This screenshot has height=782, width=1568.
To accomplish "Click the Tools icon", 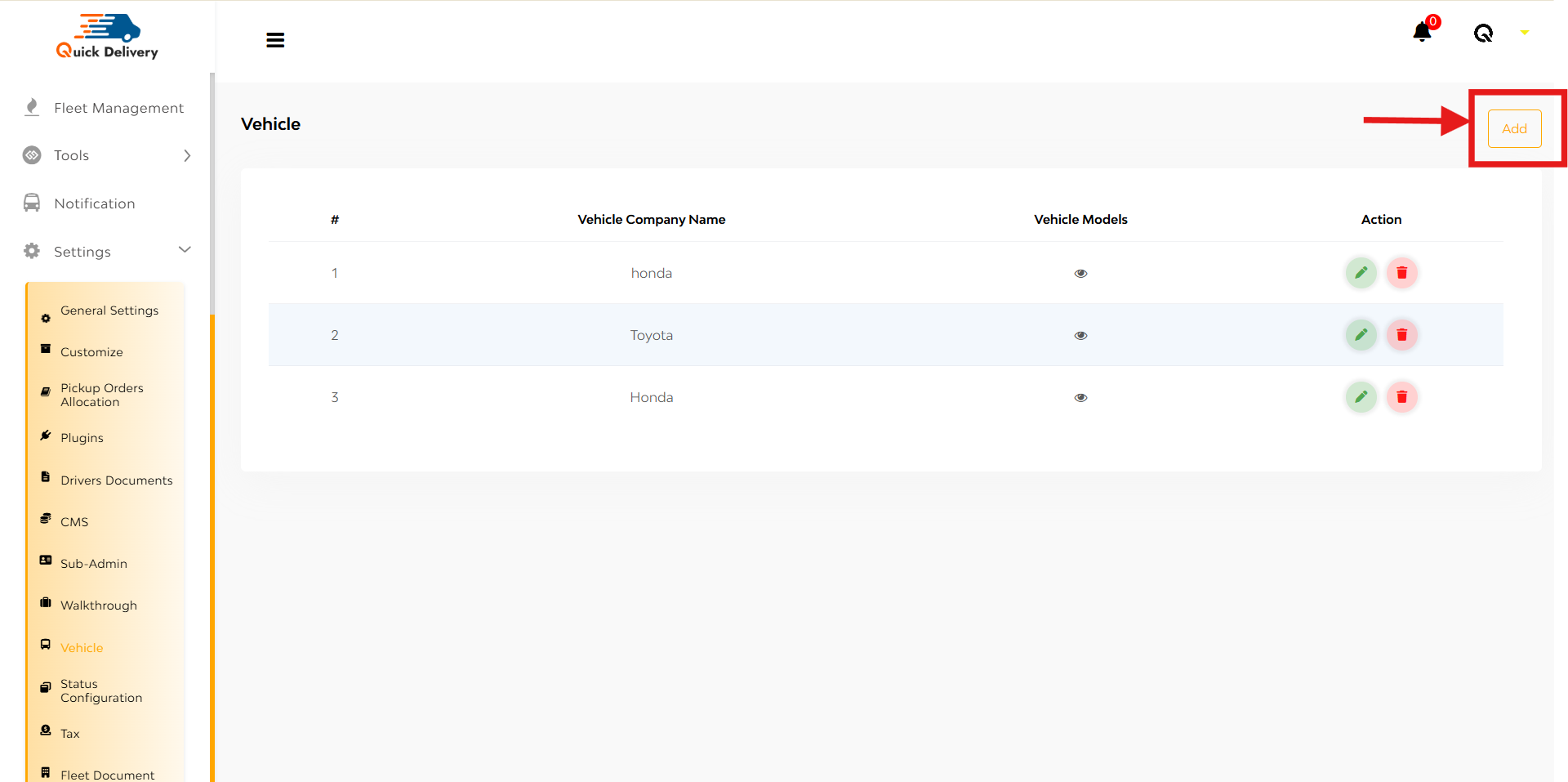I will pyautogui.click(x=32, y=155).
